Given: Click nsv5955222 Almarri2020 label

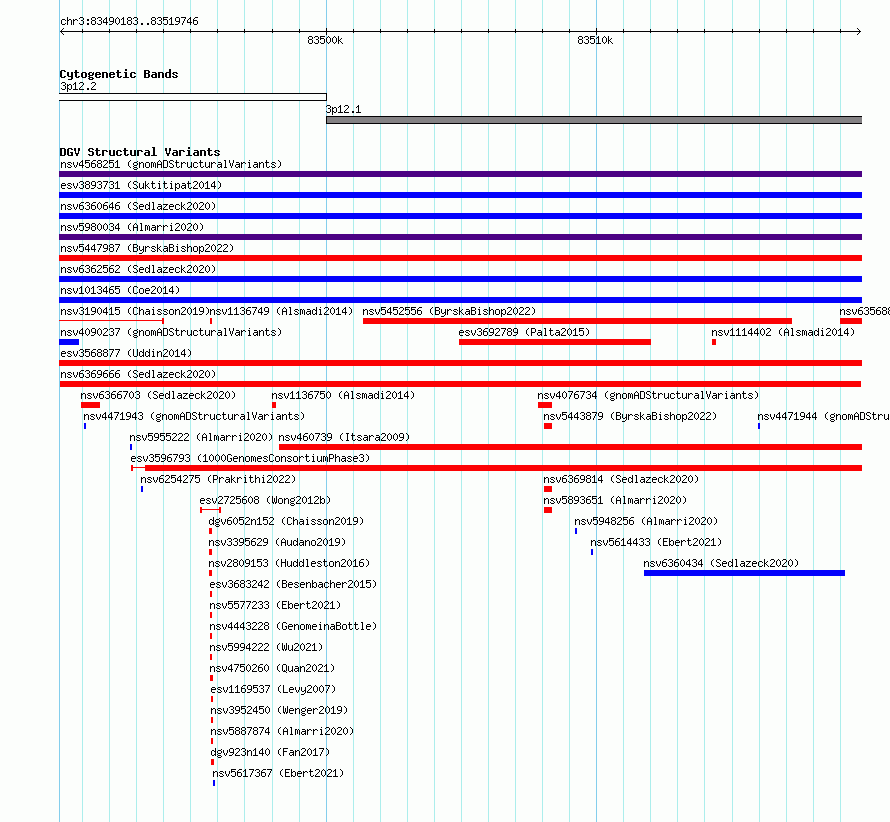Looking at the screenshot, I should 201,438.
